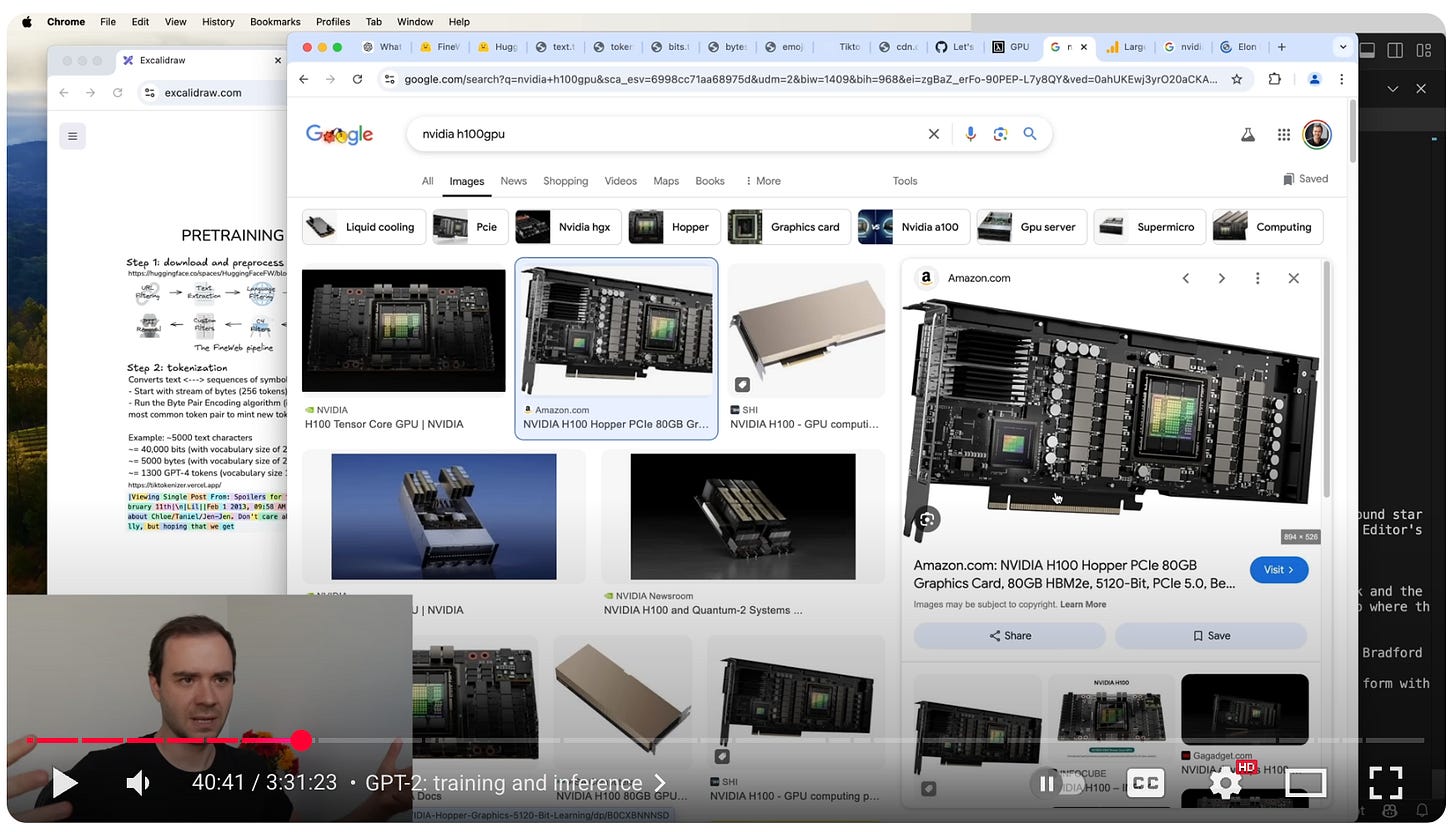Viewport: 1456px width, 832px height.
Task: Play the video with the play button
Action: point(65,783)
